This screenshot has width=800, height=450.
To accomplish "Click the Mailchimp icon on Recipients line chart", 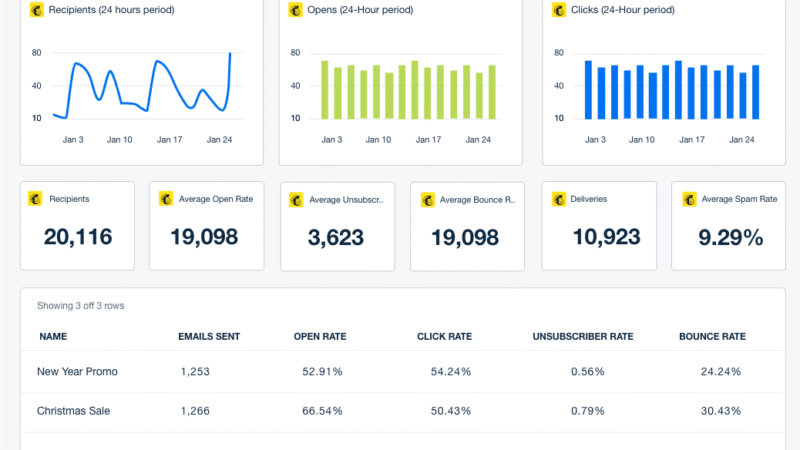I will 38,10.
